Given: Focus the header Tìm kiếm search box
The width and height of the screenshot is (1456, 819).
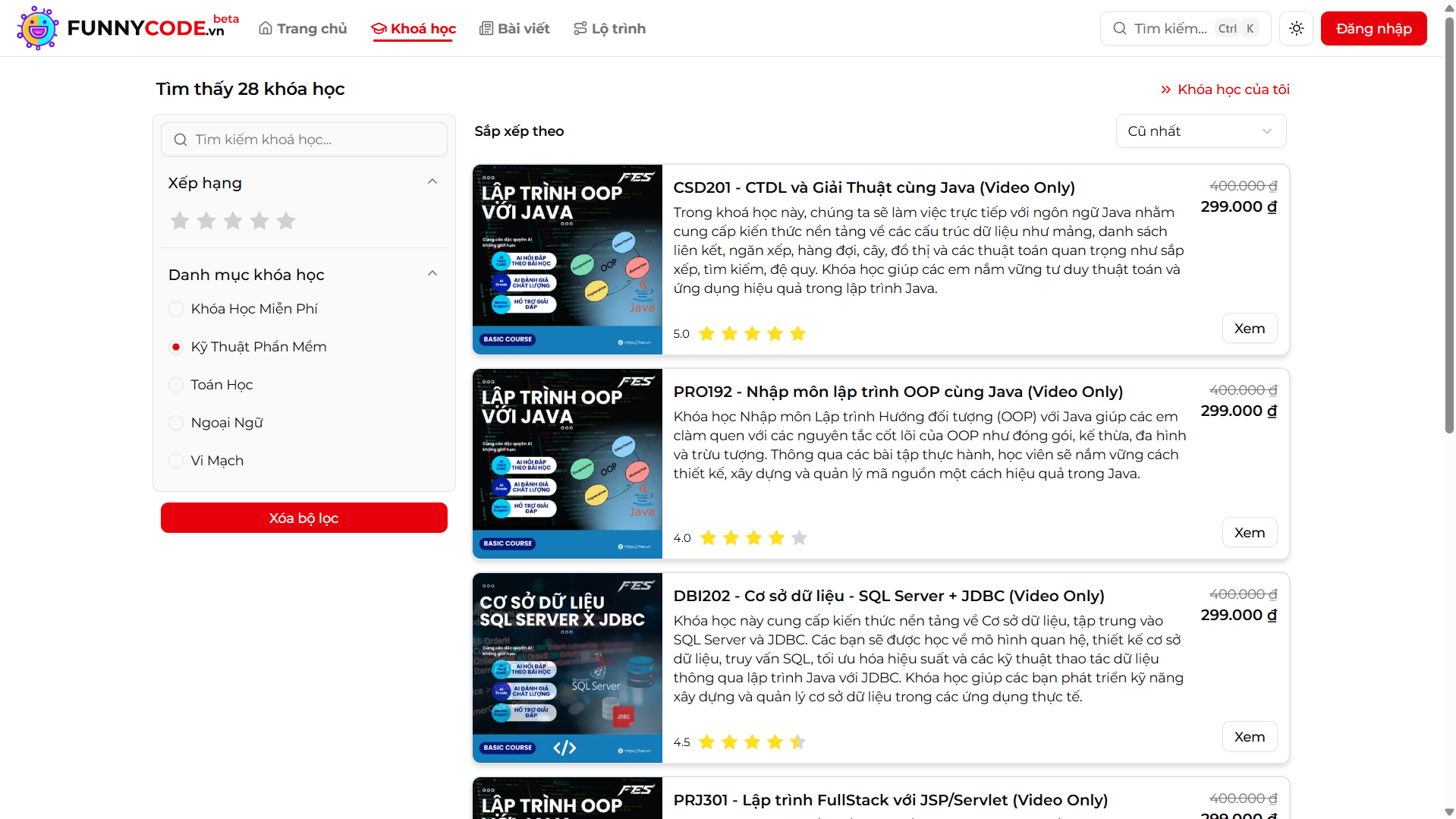Looking at the screenshot, I should 1185,29.
